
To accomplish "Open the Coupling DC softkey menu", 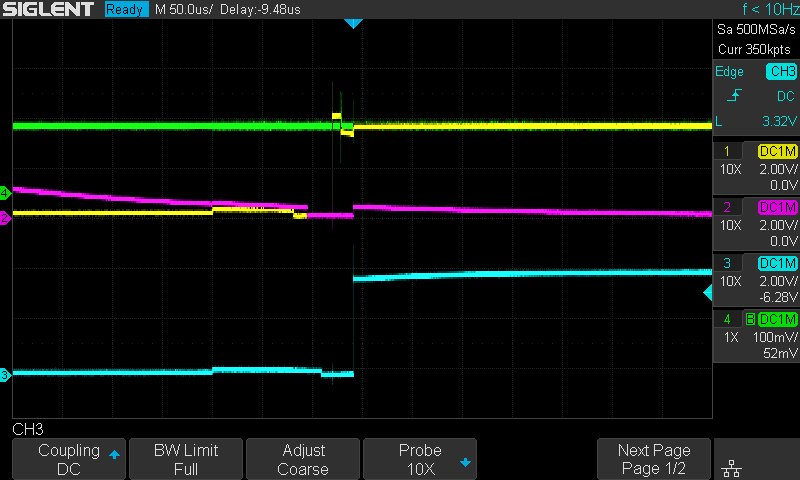I will tap(69, 459).
